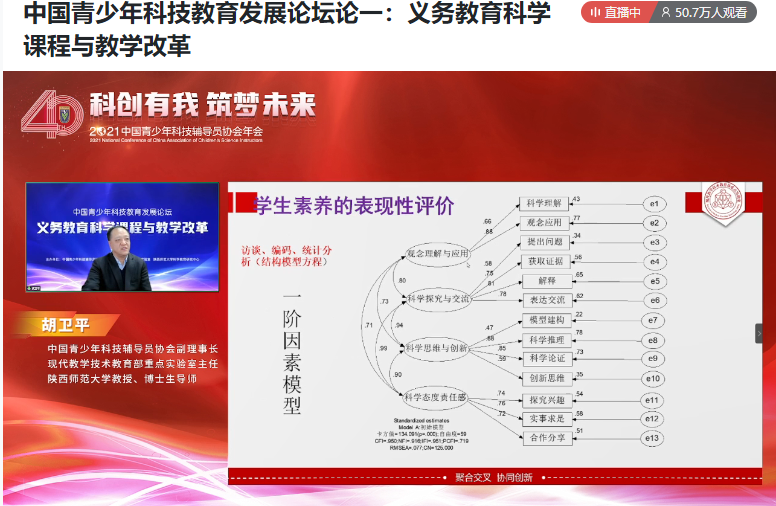
Task: Click the e9 error term circle
Action: pyautogui.click(x=653, y=358)
